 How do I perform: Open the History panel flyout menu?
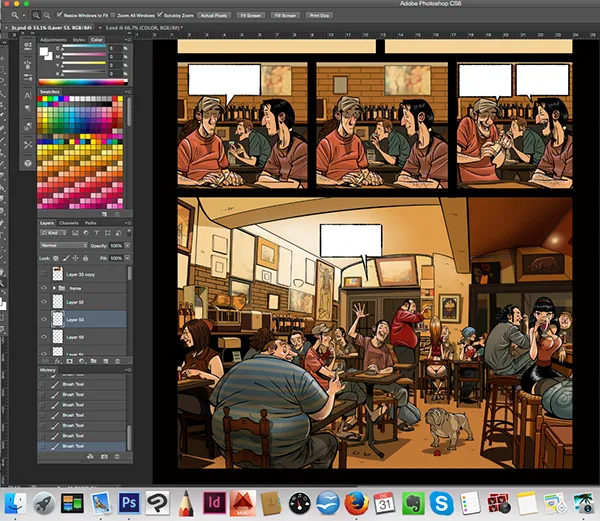click(128, 370)
